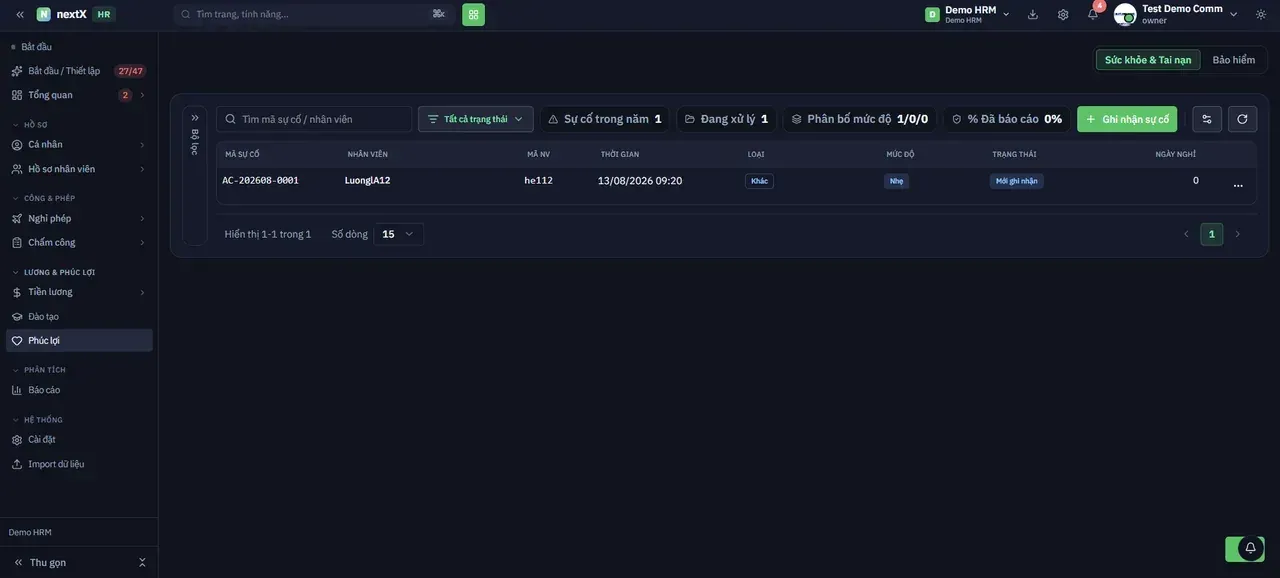This screenshot has width=1280, height=578.
Task: Focus the global Tìm trang, tính năng search box
Action: pyautogui.click(x=314, y=14)
